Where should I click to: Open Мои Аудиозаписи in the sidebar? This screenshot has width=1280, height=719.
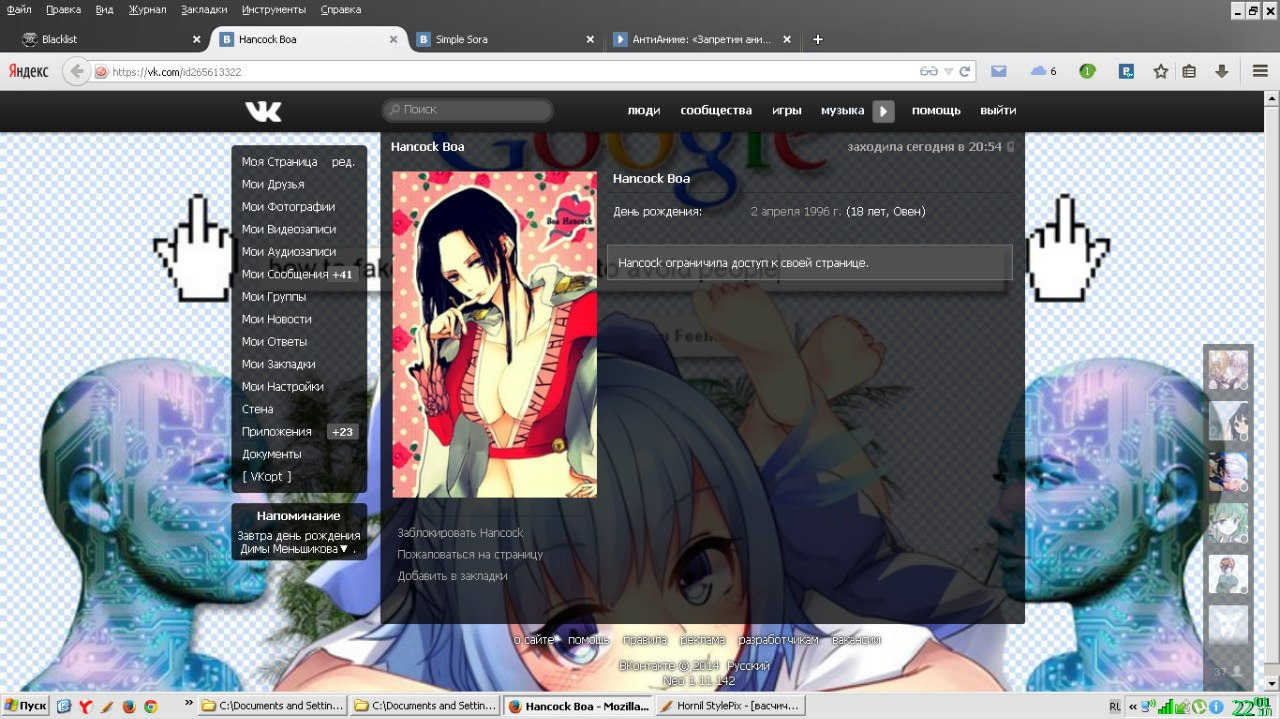click(289, 252)
